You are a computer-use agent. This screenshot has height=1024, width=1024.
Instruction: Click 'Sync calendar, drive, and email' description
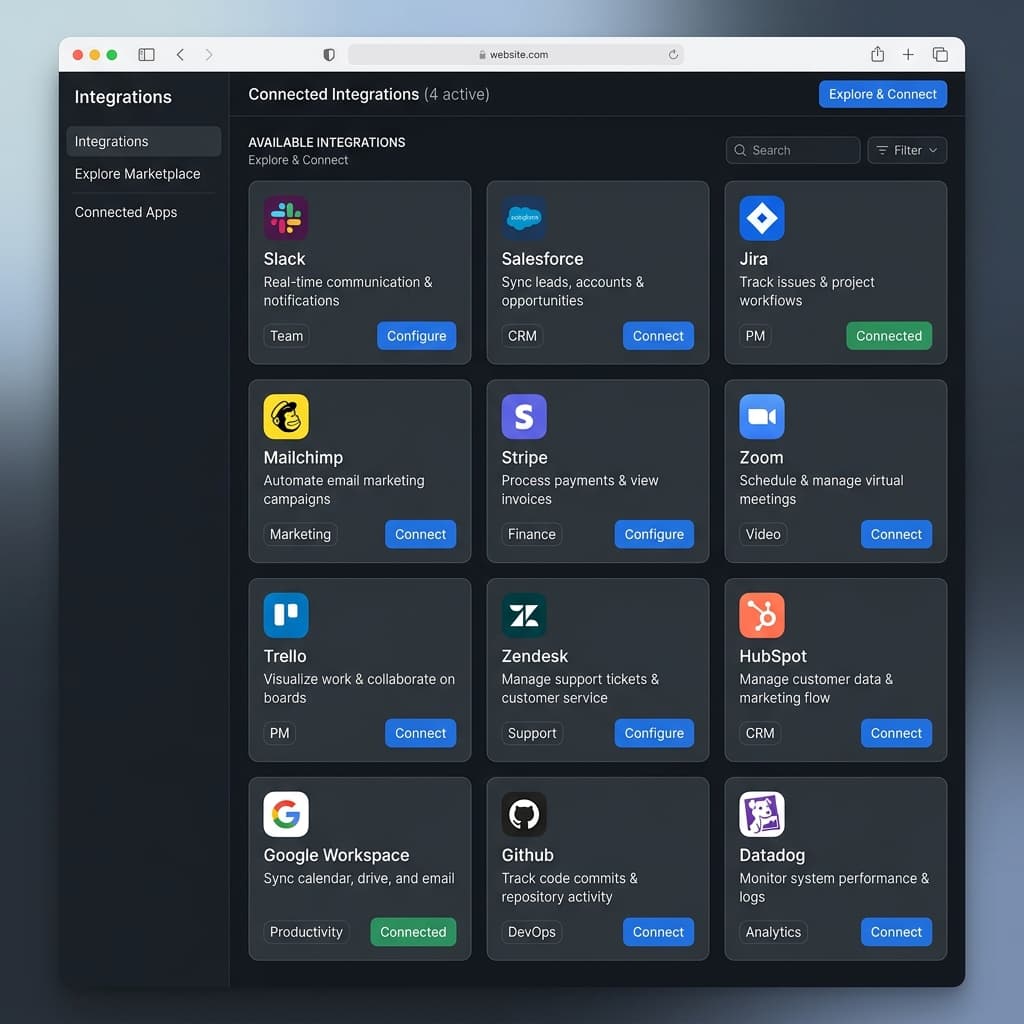point(359,878)
